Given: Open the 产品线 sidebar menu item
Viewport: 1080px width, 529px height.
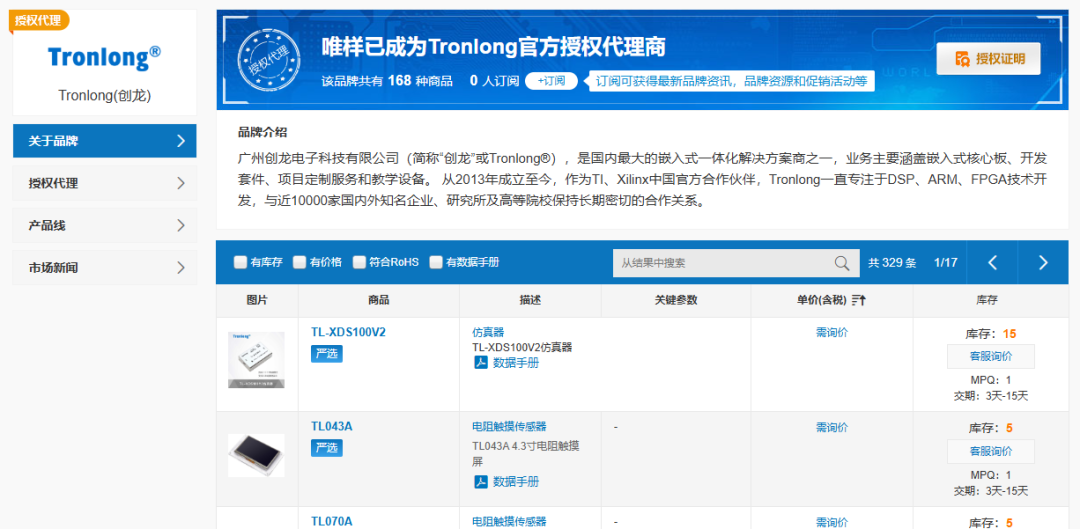Looking at the screenshot, I should coord(105,225).
